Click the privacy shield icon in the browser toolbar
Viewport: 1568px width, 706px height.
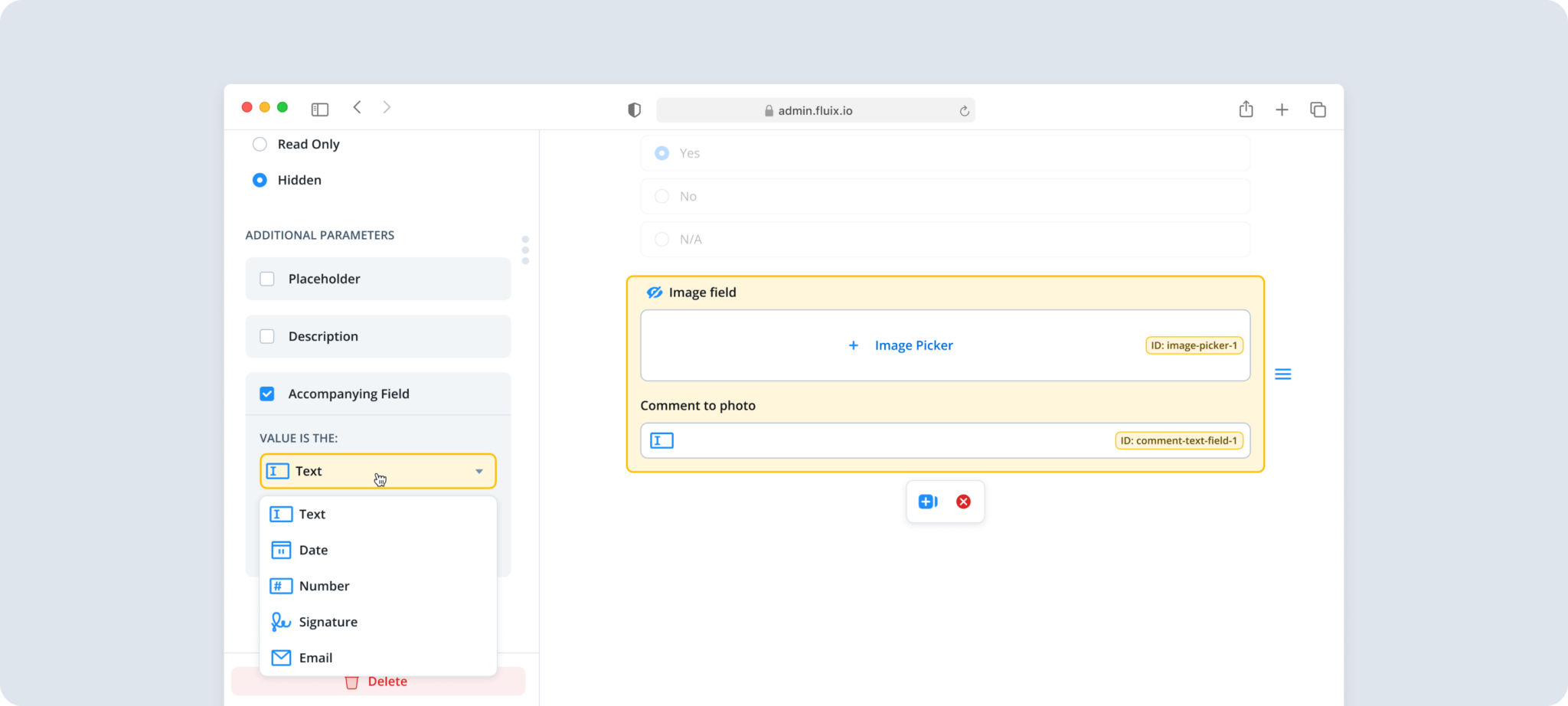tap(633, 109)
